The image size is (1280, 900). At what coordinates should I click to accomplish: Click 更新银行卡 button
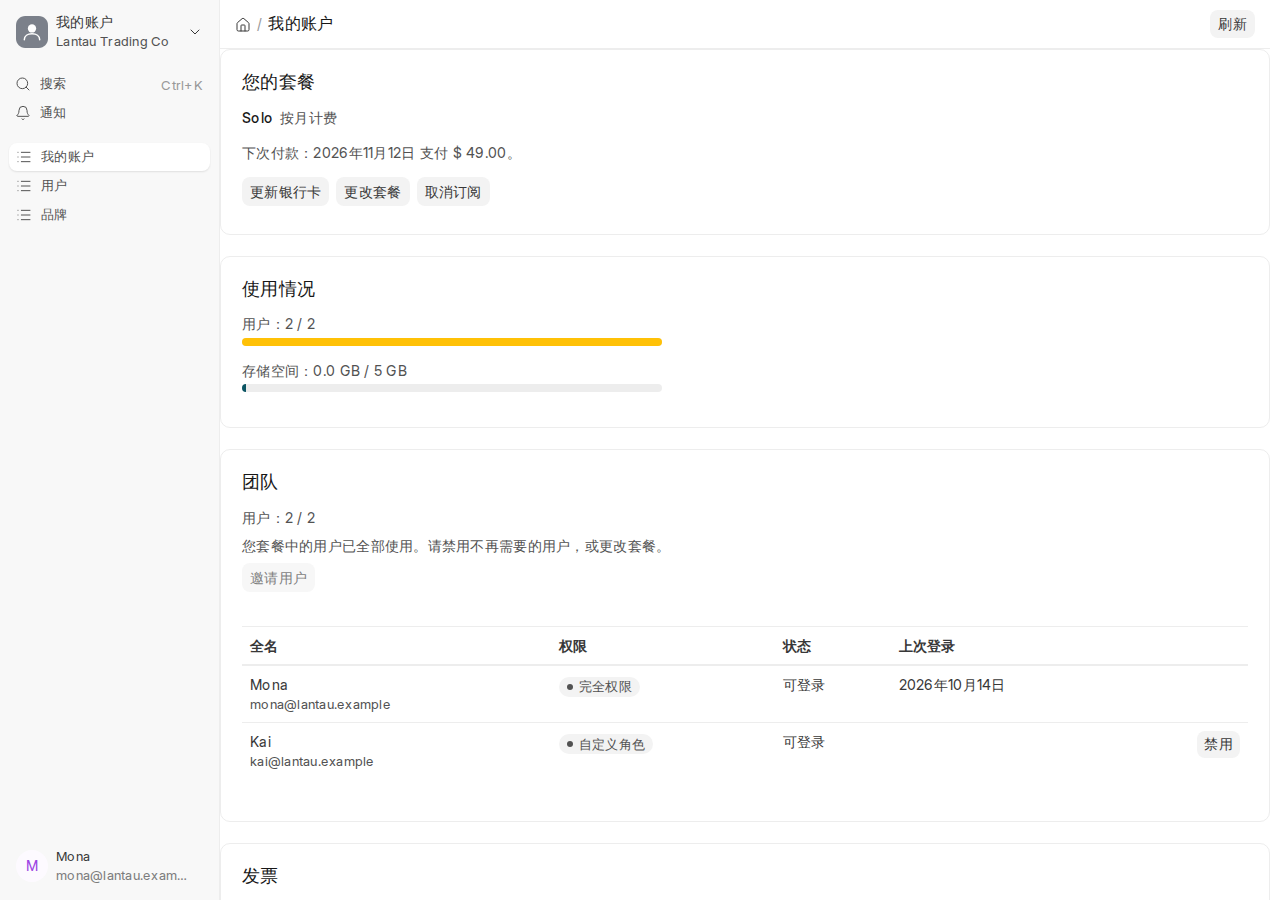(285, 192)
